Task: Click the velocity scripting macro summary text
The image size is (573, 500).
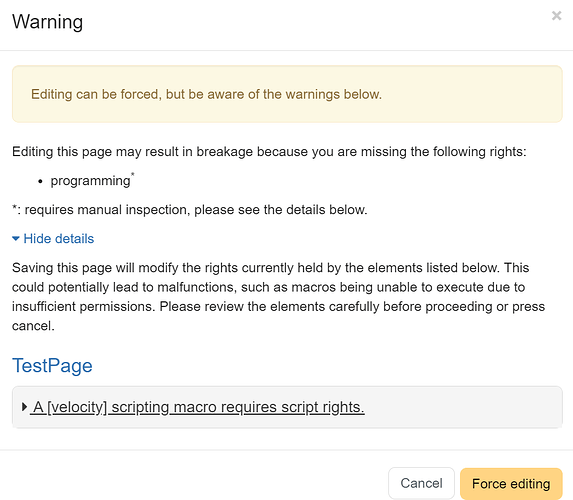Action: [x=199, y=407]
